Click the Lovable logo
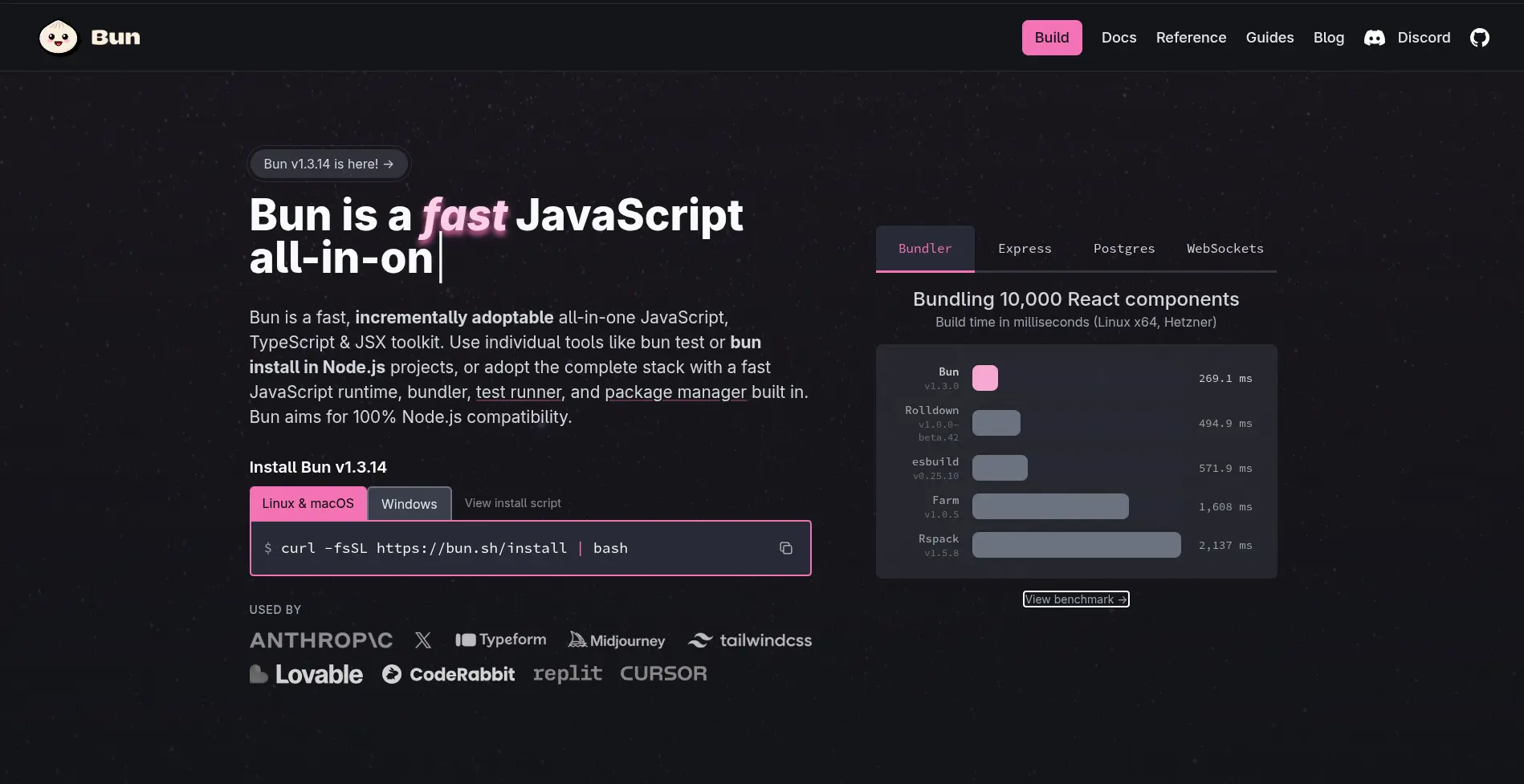This screenshot has height=784, width=1524. (x=306, y=674)
